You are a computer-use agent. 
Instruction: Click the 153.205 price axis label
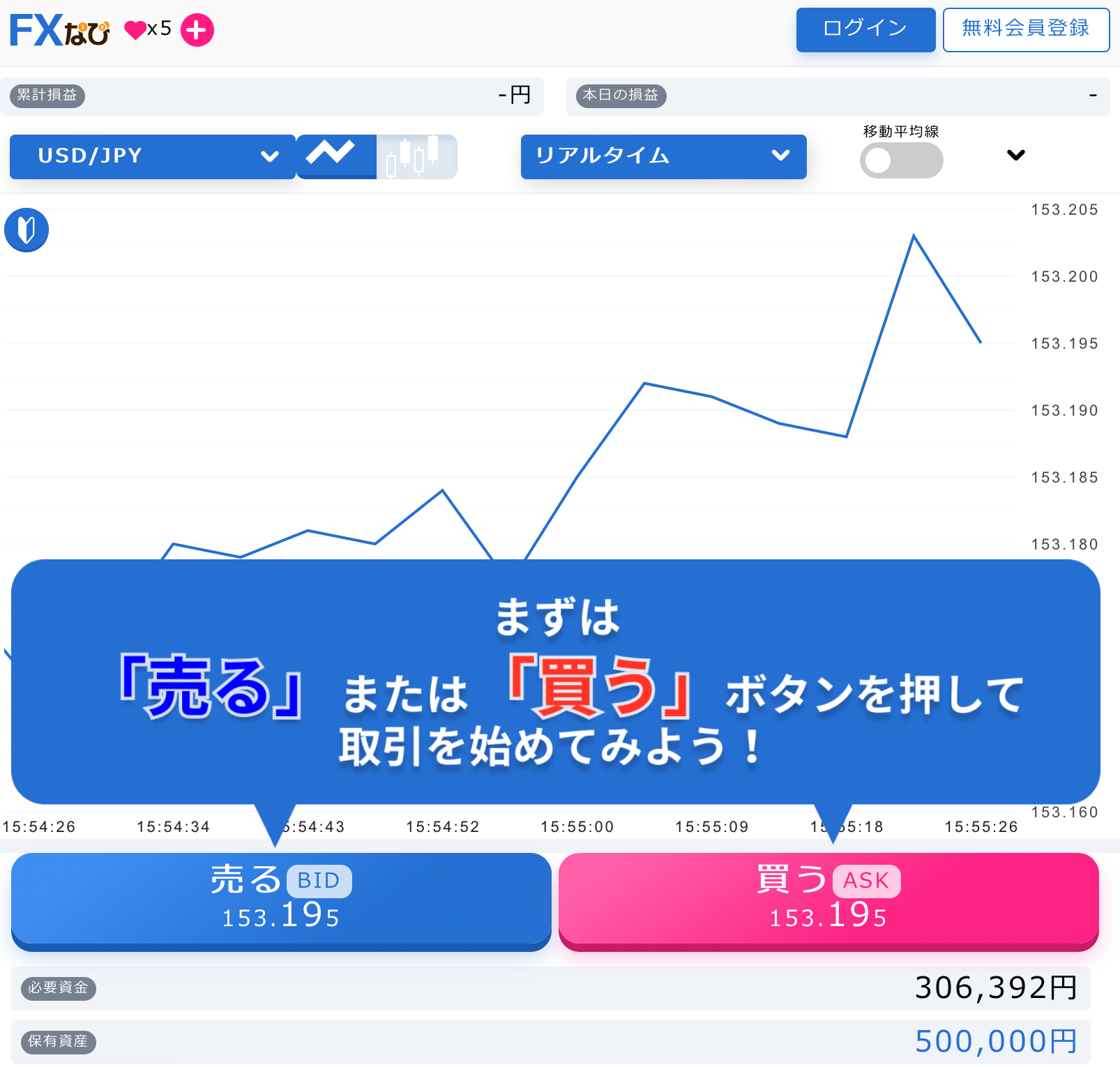pyautogui.click(x=1064, y=209)
